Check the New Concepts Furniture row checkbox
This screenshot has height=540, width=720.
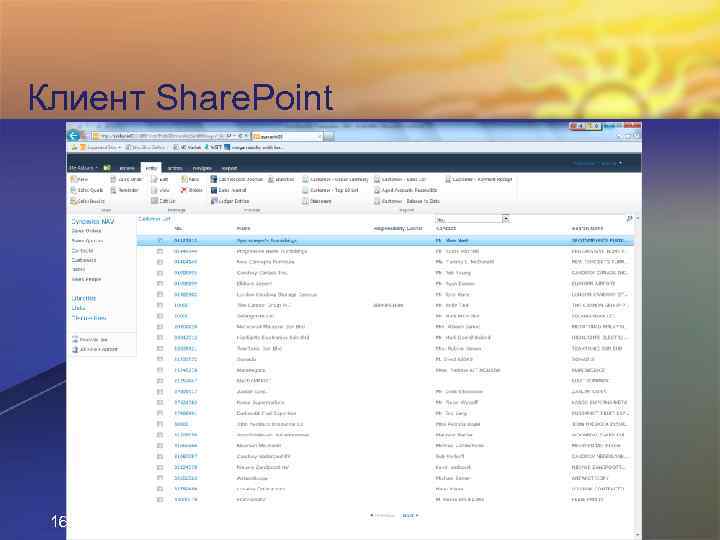pyautogui.click(x=160, y=262)
